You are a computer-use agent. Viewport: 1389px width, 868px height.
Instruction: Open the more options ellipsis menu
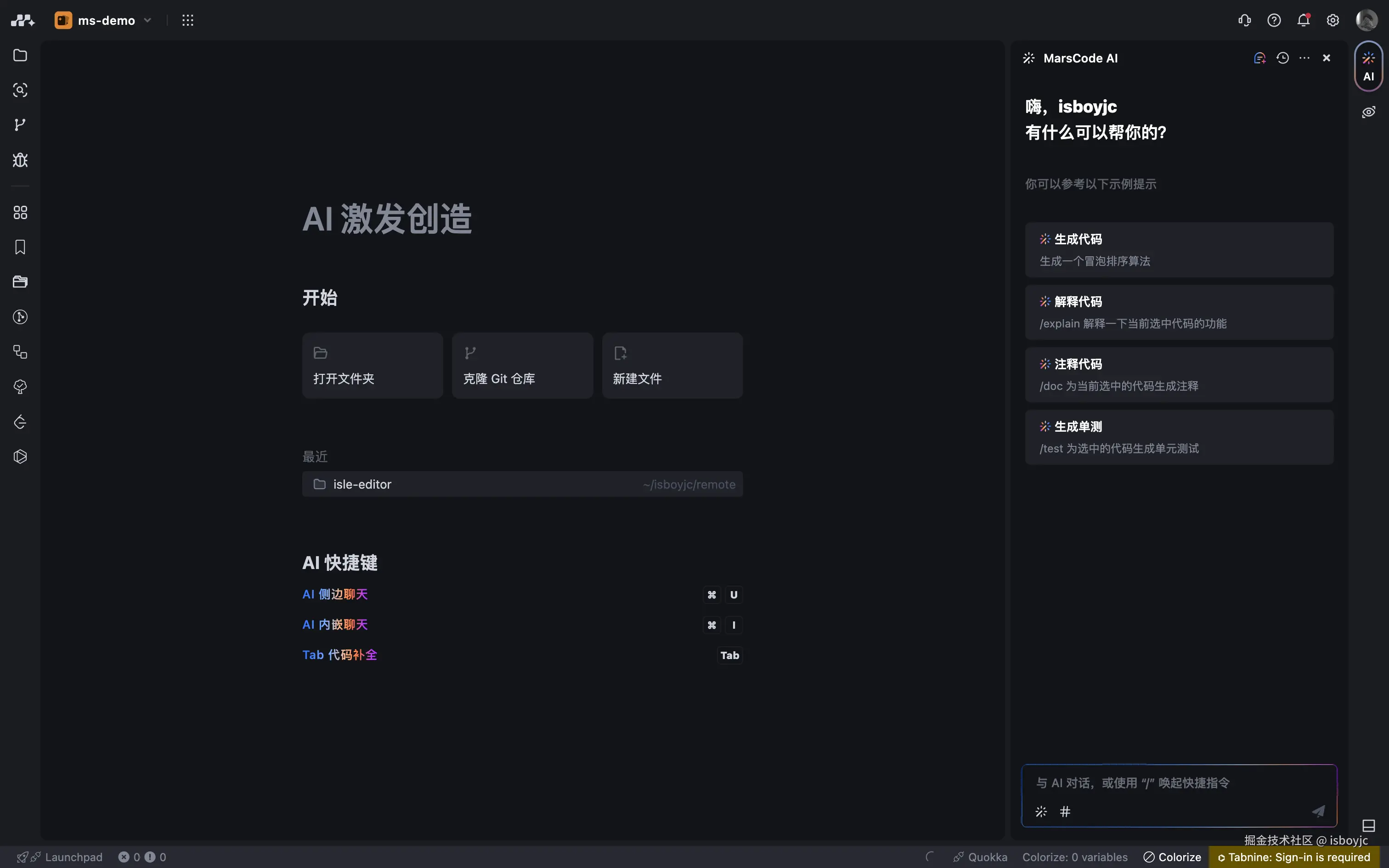point(1304,58)
